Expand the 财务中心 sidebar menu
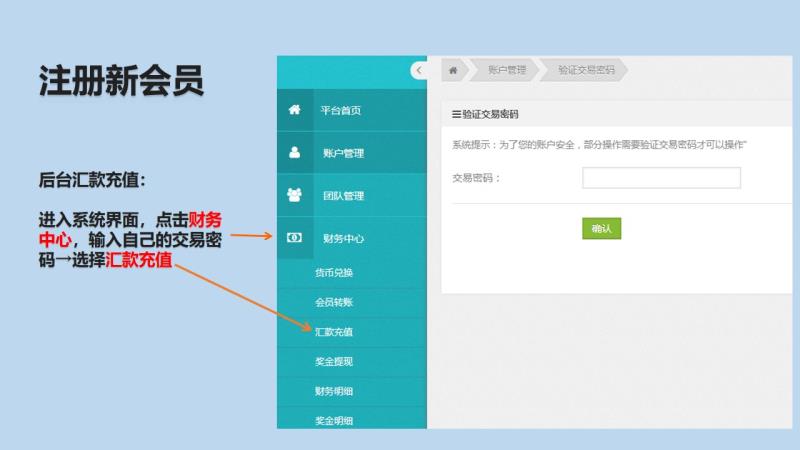The image size is (800, 450). [343, 239]
